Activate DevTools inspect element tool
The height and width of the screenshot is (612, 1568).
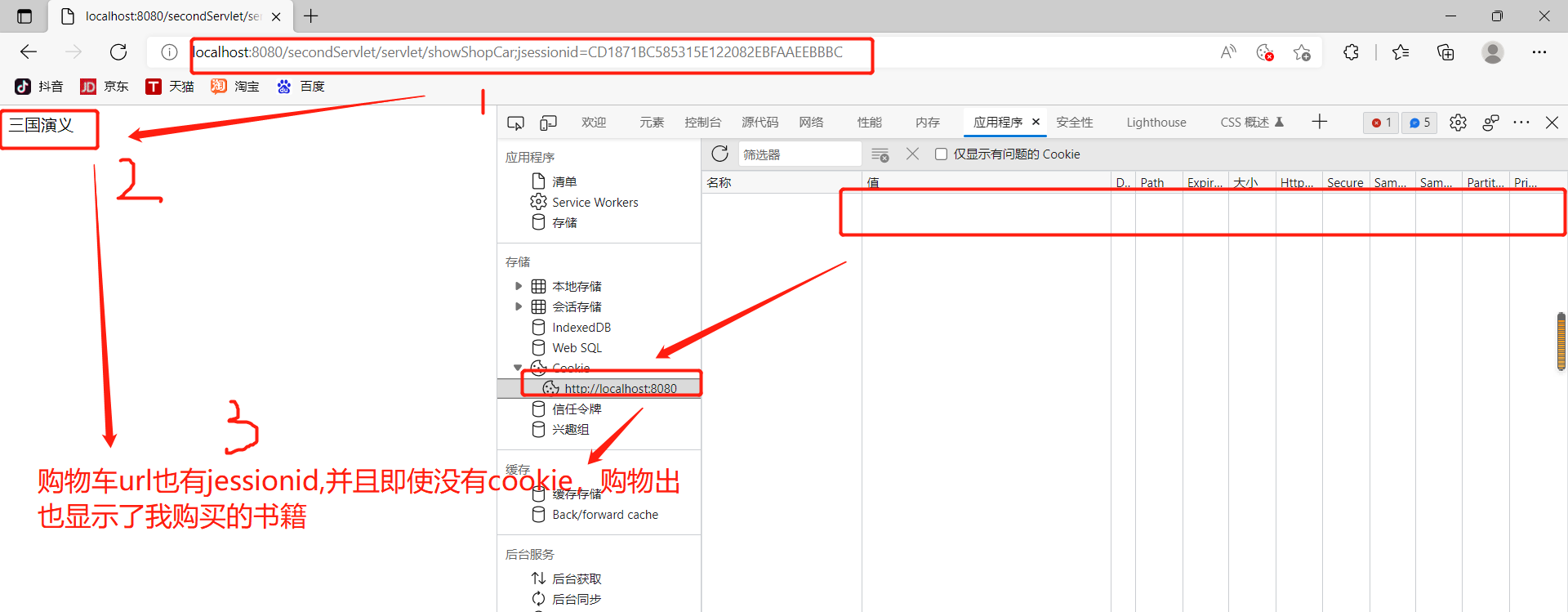pyautogui.click(x=515, y=123)
